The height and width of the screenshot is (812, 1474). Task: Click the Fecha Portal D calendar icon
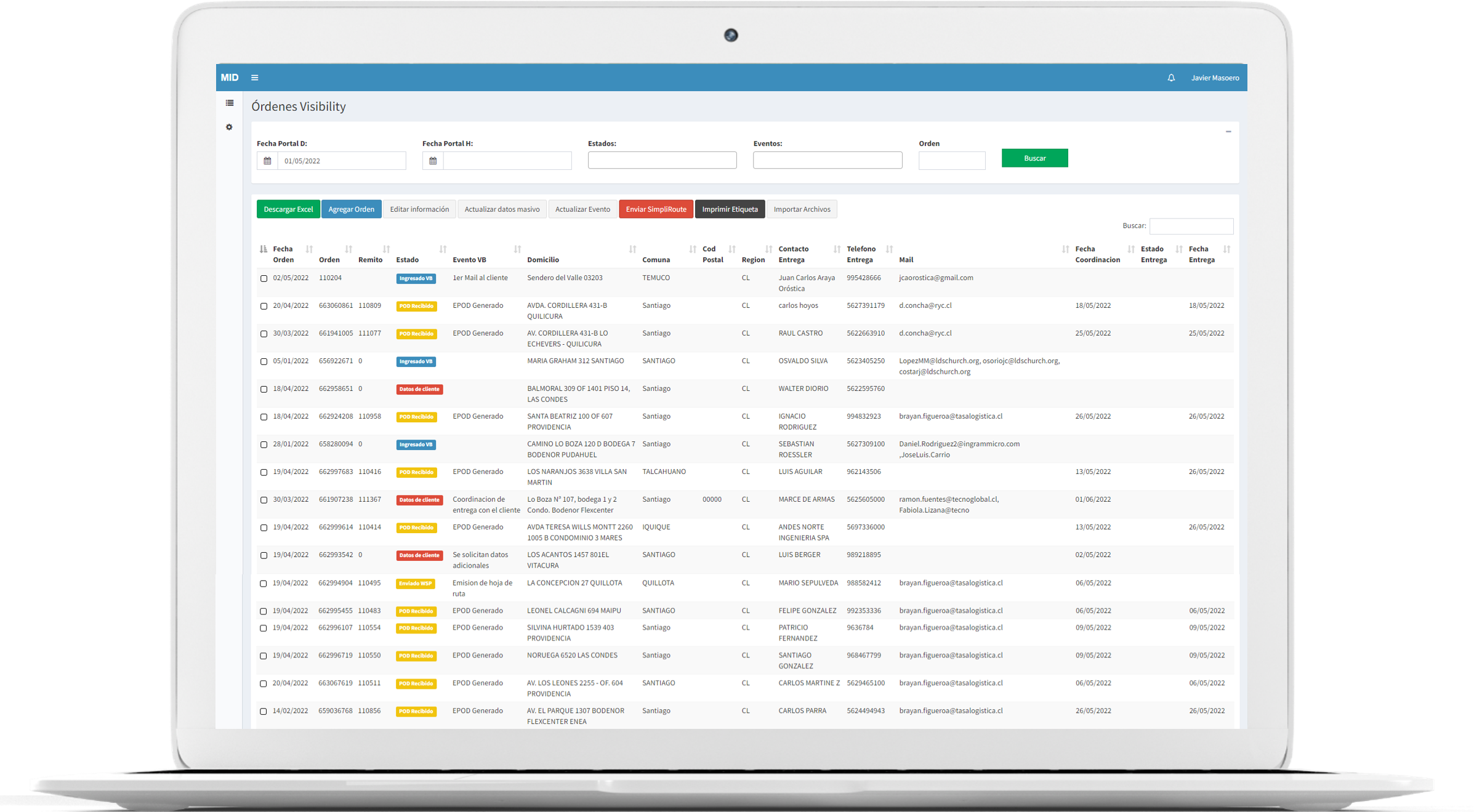[x=267, y=161]
